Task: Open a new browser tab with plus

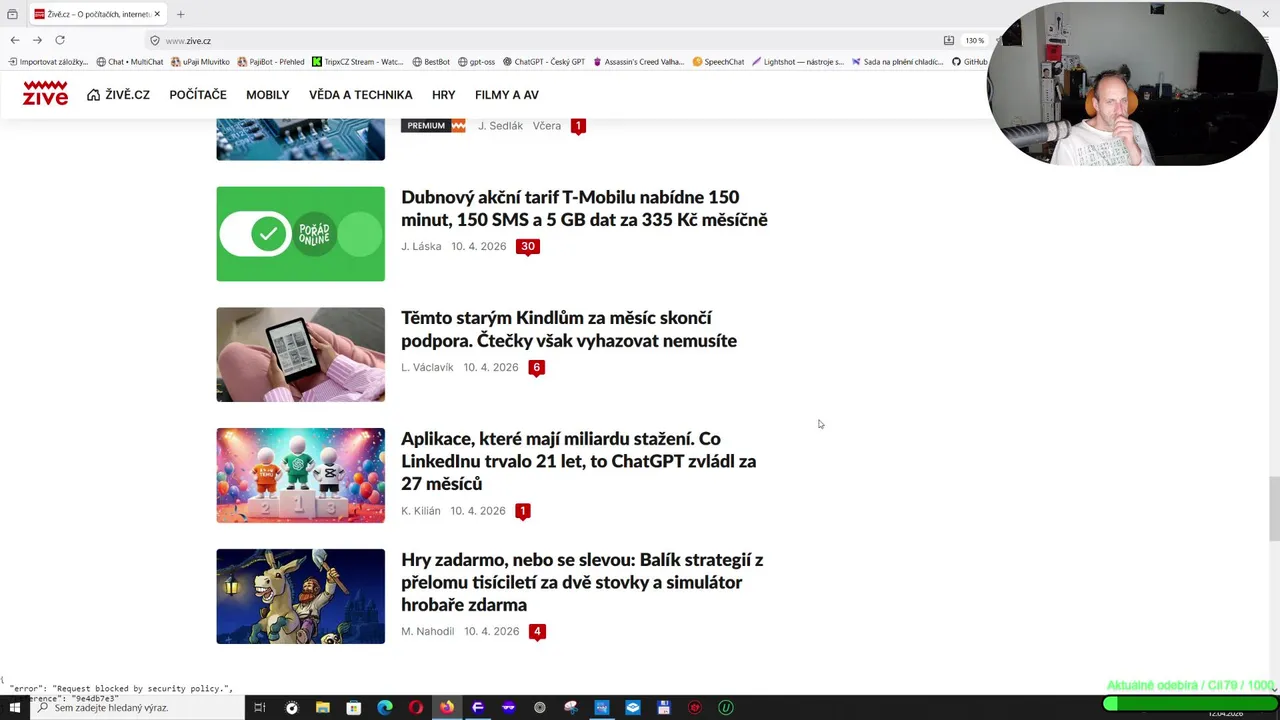Action: (180, 14)
